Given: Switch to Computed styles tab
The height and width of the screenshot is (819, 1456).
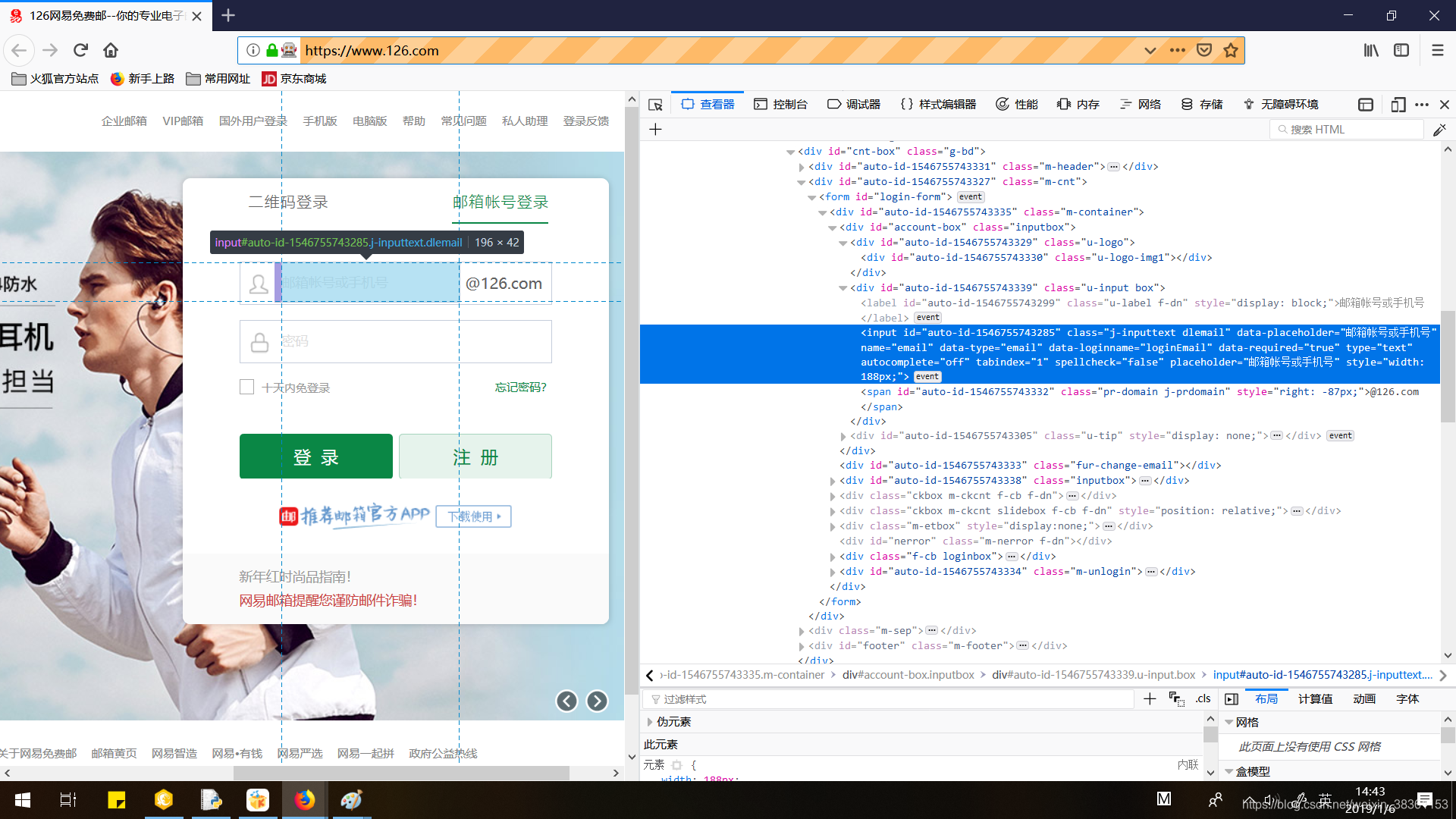Looking at the screenshot, I should (1315, 699).
